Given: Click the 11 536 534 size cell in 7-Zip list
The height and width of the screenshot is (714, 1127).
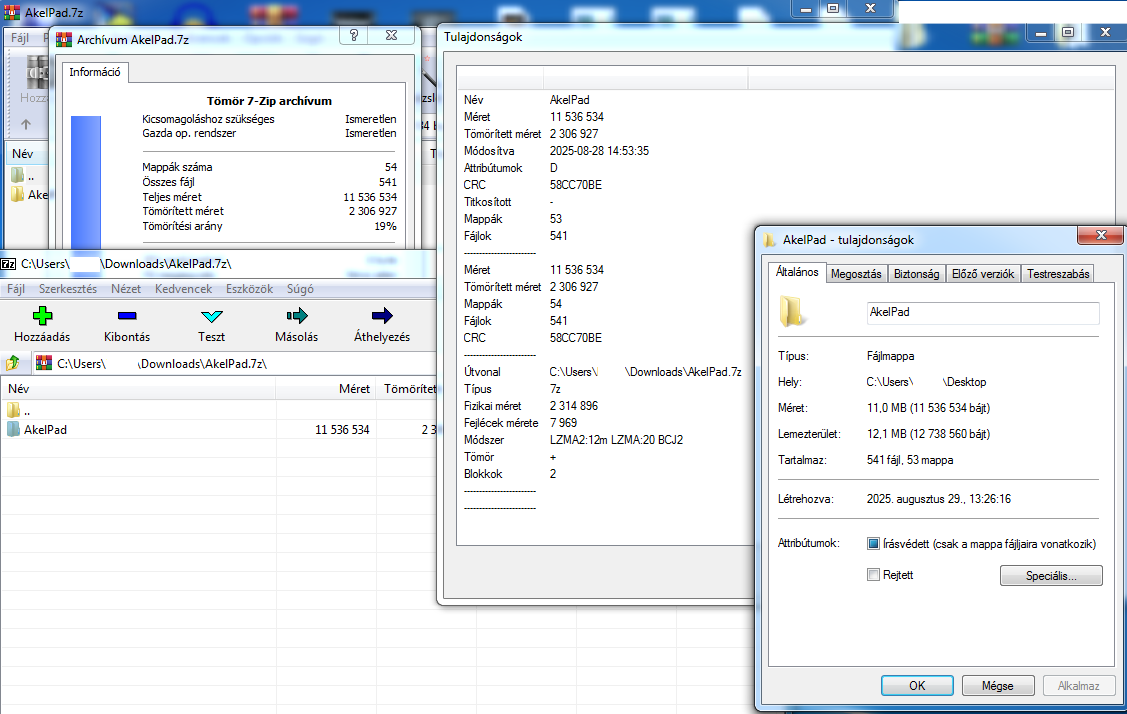Looking at the screenshot, I should tap(342, 429).
